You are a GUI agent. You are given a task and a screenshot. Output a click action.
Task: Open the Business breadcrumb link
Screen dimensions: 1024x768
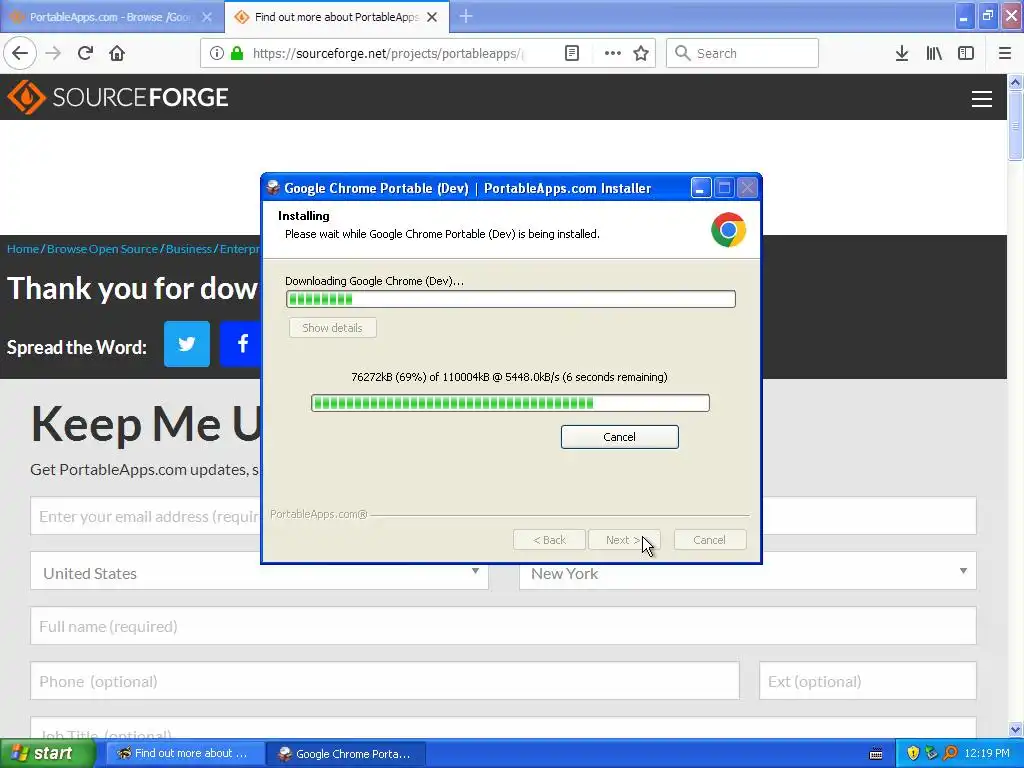(x=189, y=249)
